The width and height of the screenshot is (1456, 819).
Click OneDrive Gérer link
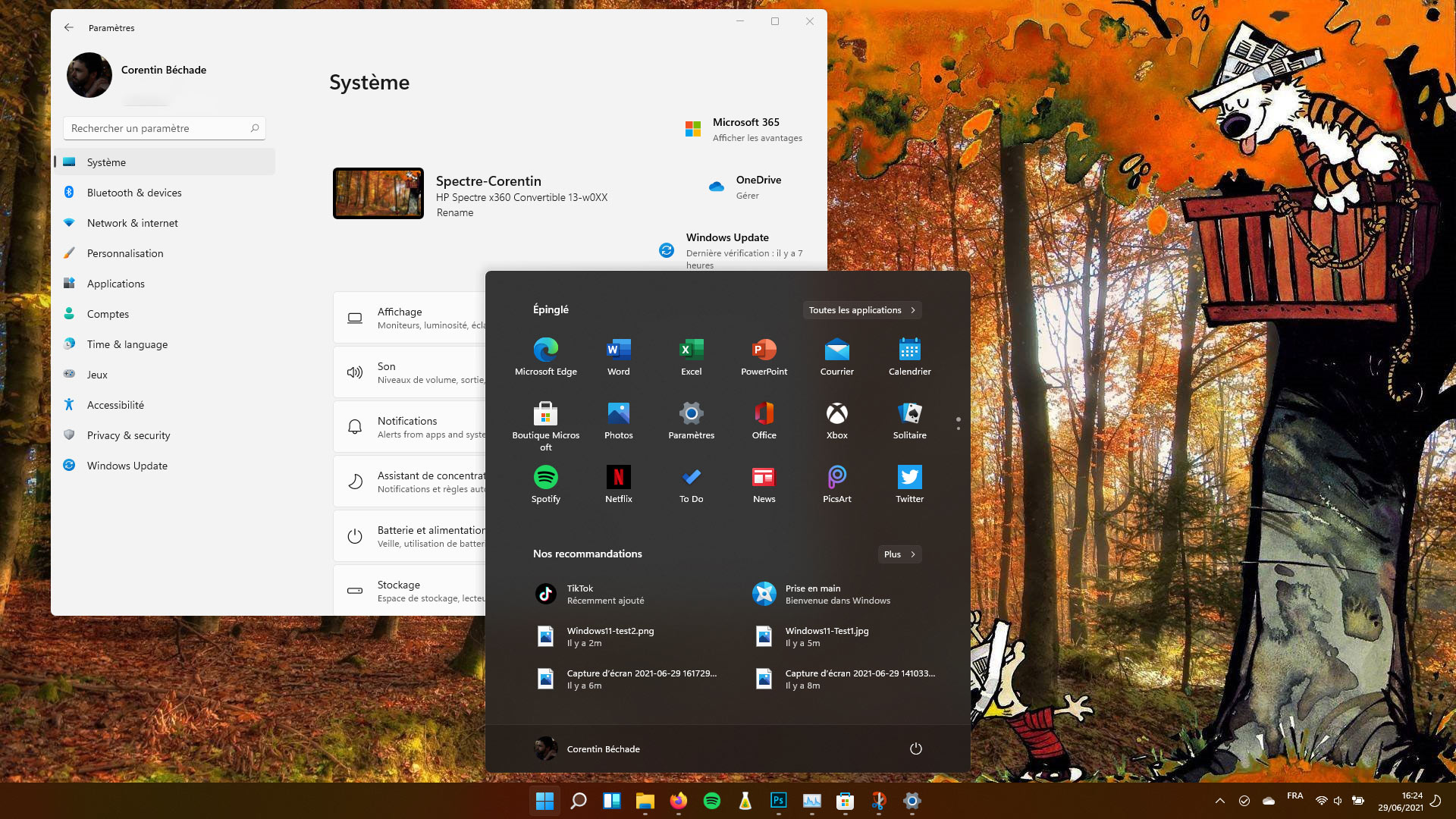tap(744, 187)
